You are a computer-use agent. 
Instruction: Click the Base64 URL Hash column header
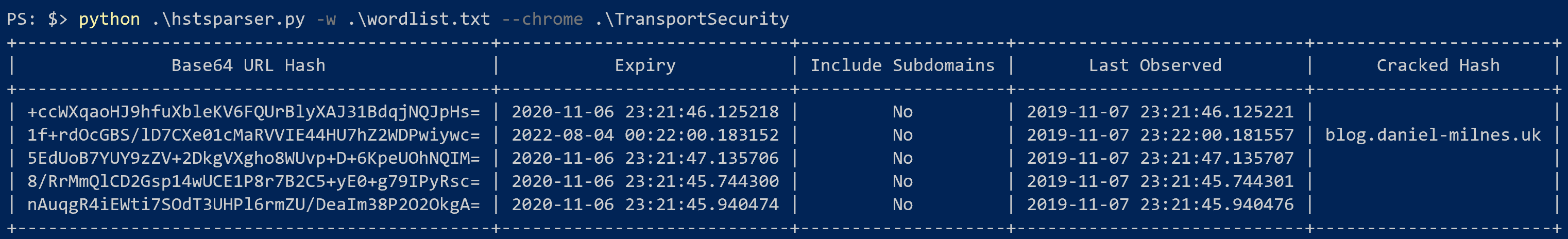point(248,65)
